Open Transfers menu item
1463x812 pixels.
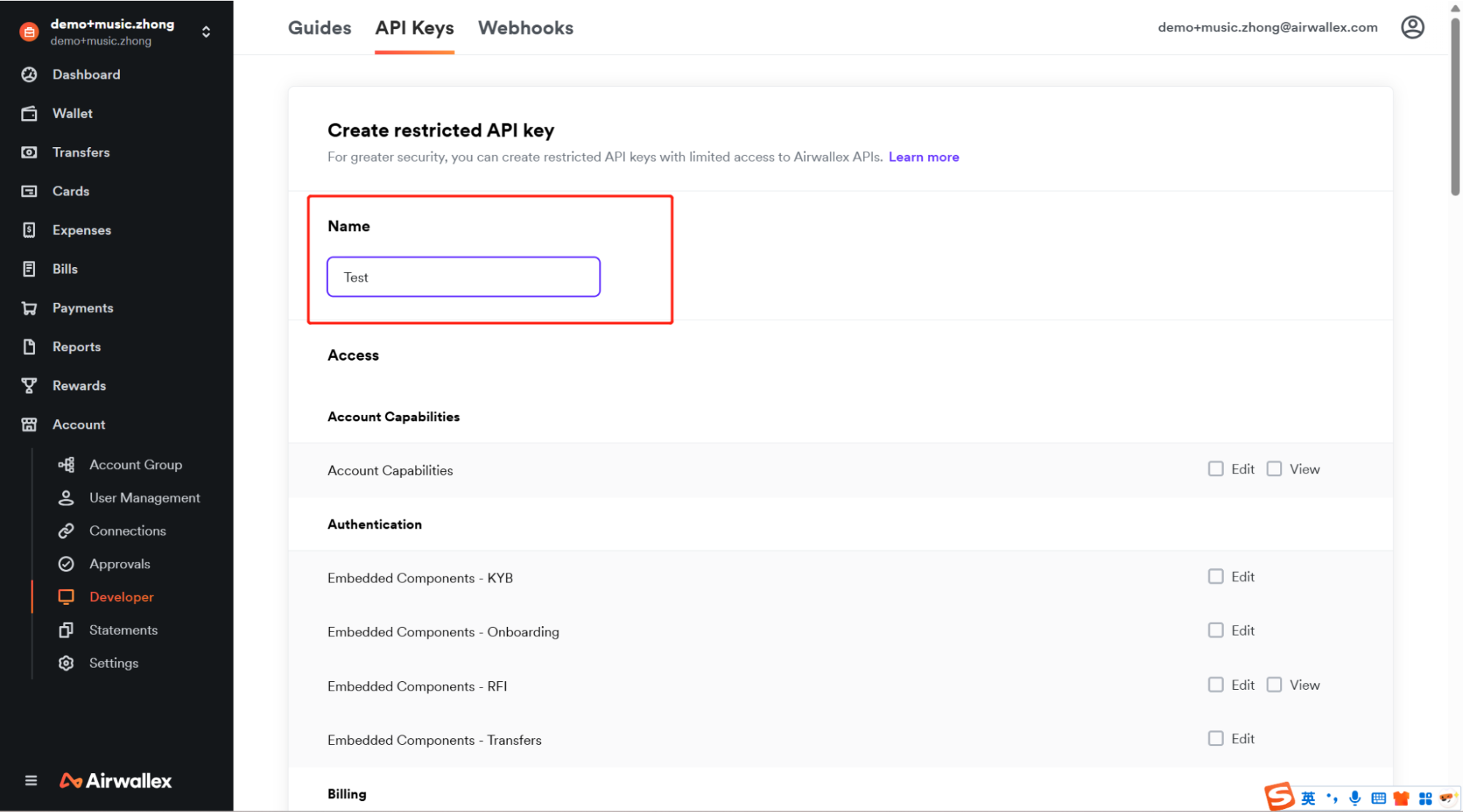81,152
